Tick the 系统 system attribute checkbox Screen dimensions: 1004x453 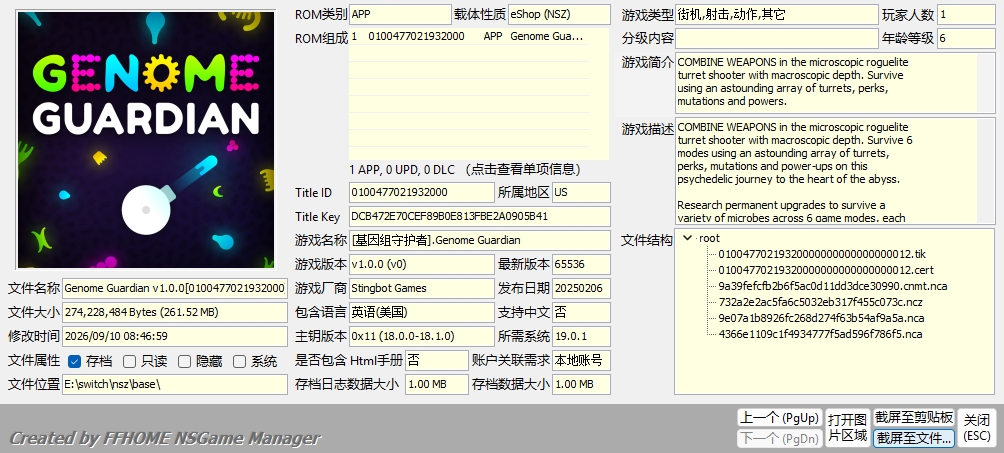tap(239, 361)
